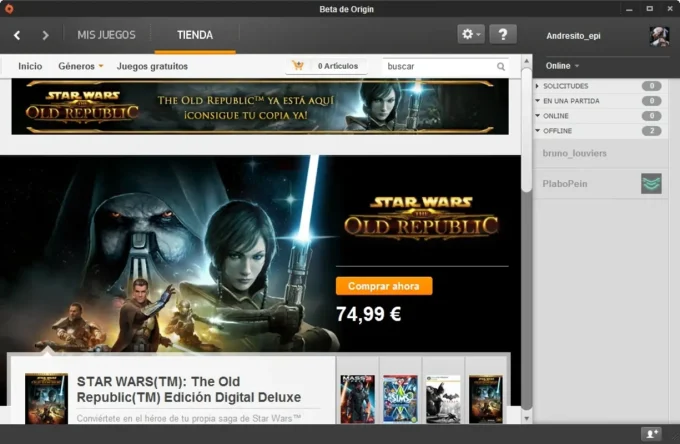Open the Géneros dropdown menu
This screenshot has width=680, height=444.
tap(80, 66)
